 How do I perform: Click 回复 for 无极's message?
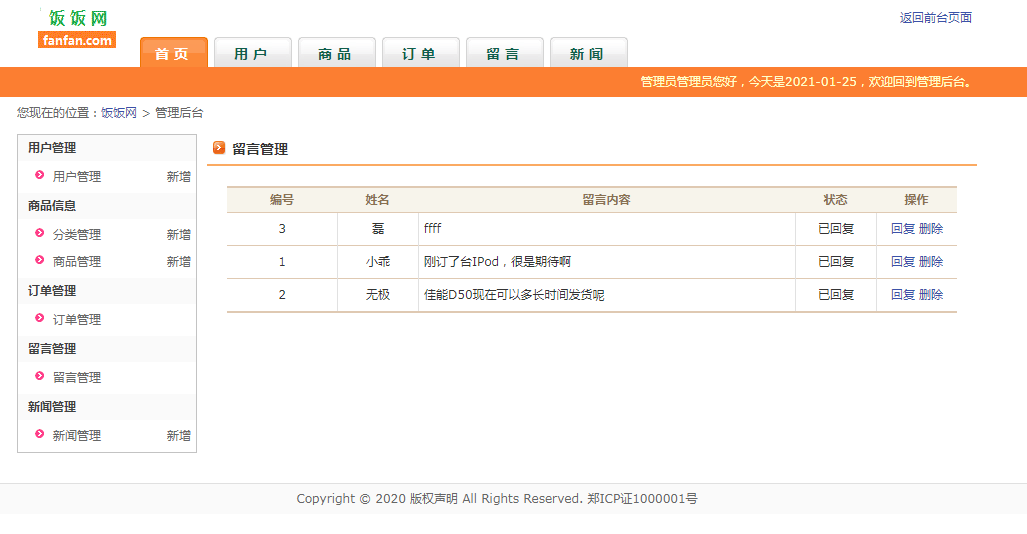903,295
